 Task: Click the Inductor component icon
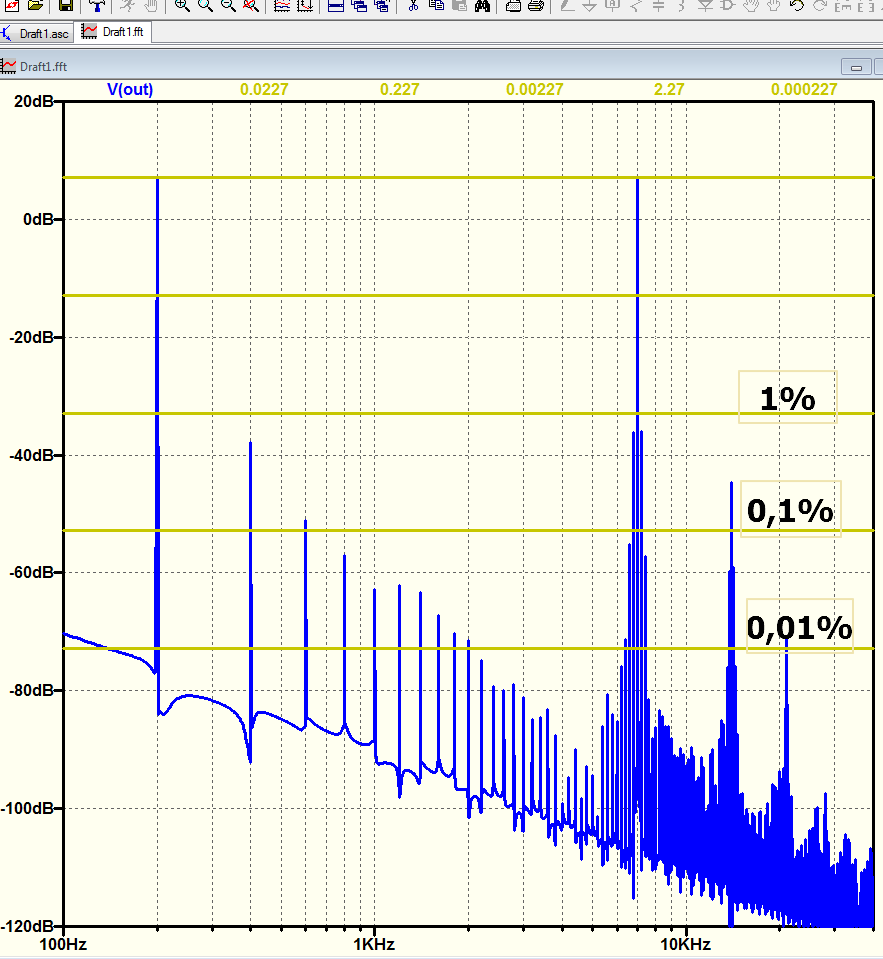[x=682, y=6]
